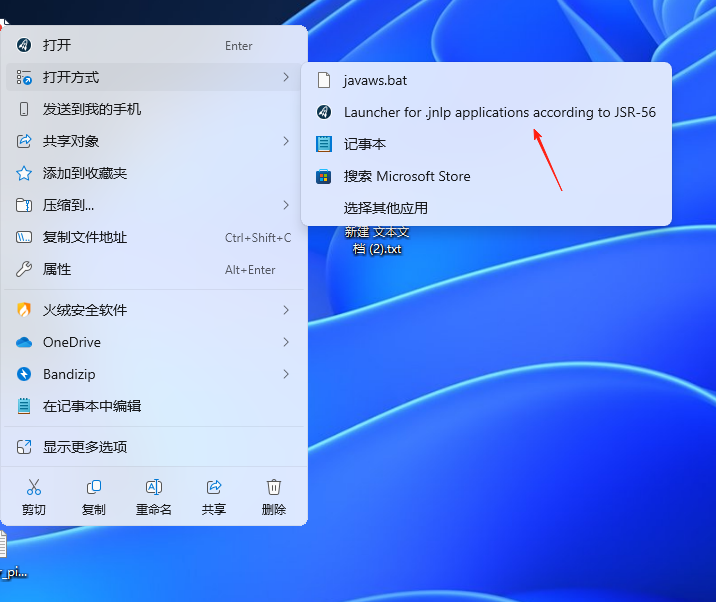The width and height of the screenshot is (716, 602).
Task: Open with Launcher for .jnlp applications
Action: [486, 112]
